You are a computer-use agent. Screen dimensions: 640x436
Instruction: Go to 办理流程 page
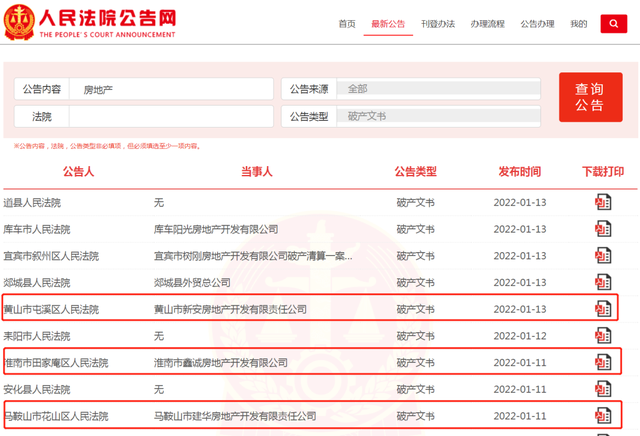[487, 24]
